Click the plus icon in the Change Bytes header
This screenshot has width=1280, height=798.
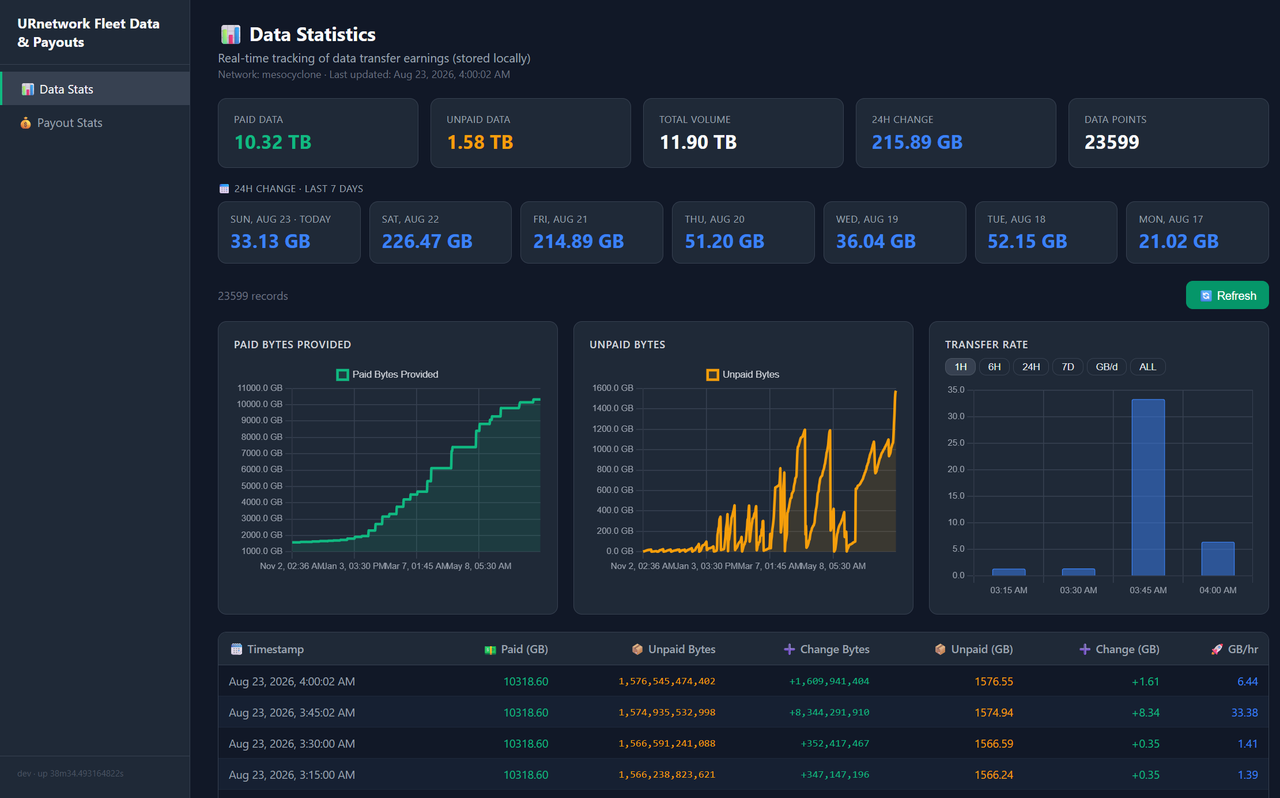[x=789, y=649]
